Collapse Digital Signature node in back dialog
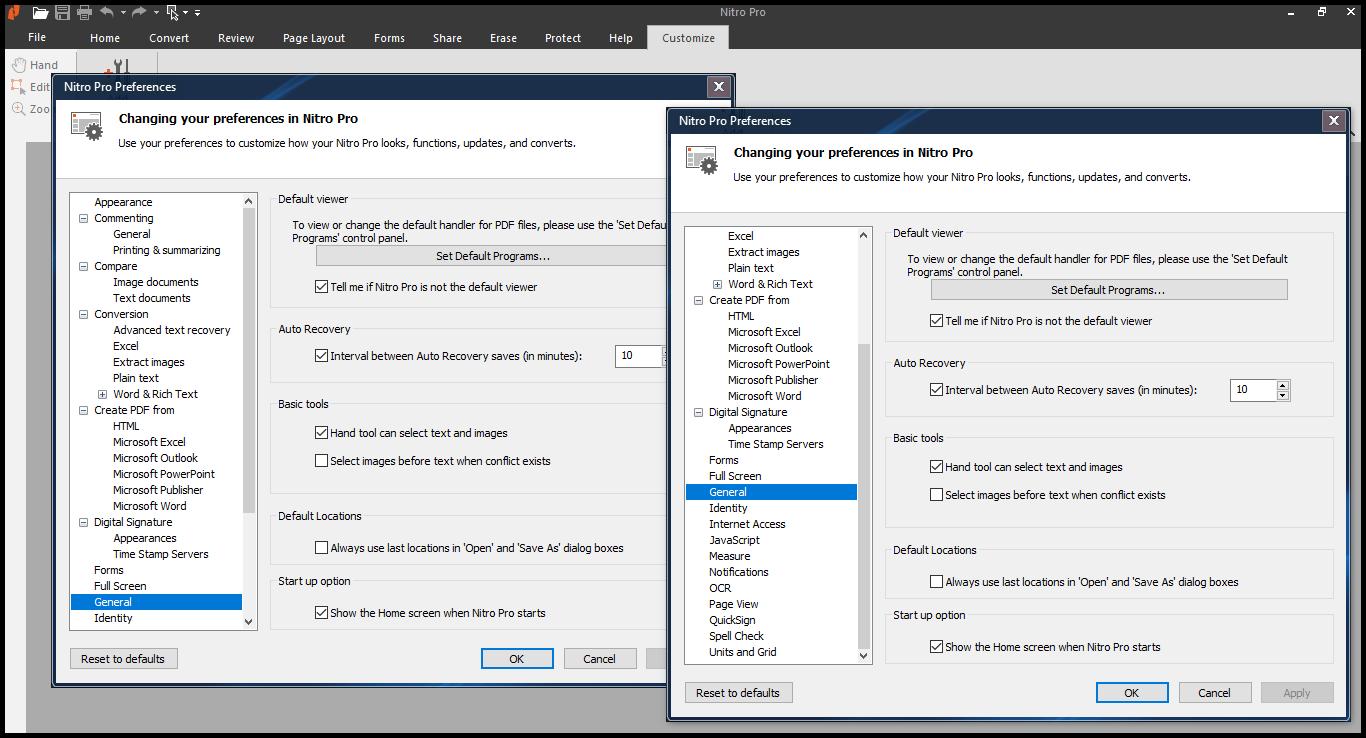 [x=84, y=522]
